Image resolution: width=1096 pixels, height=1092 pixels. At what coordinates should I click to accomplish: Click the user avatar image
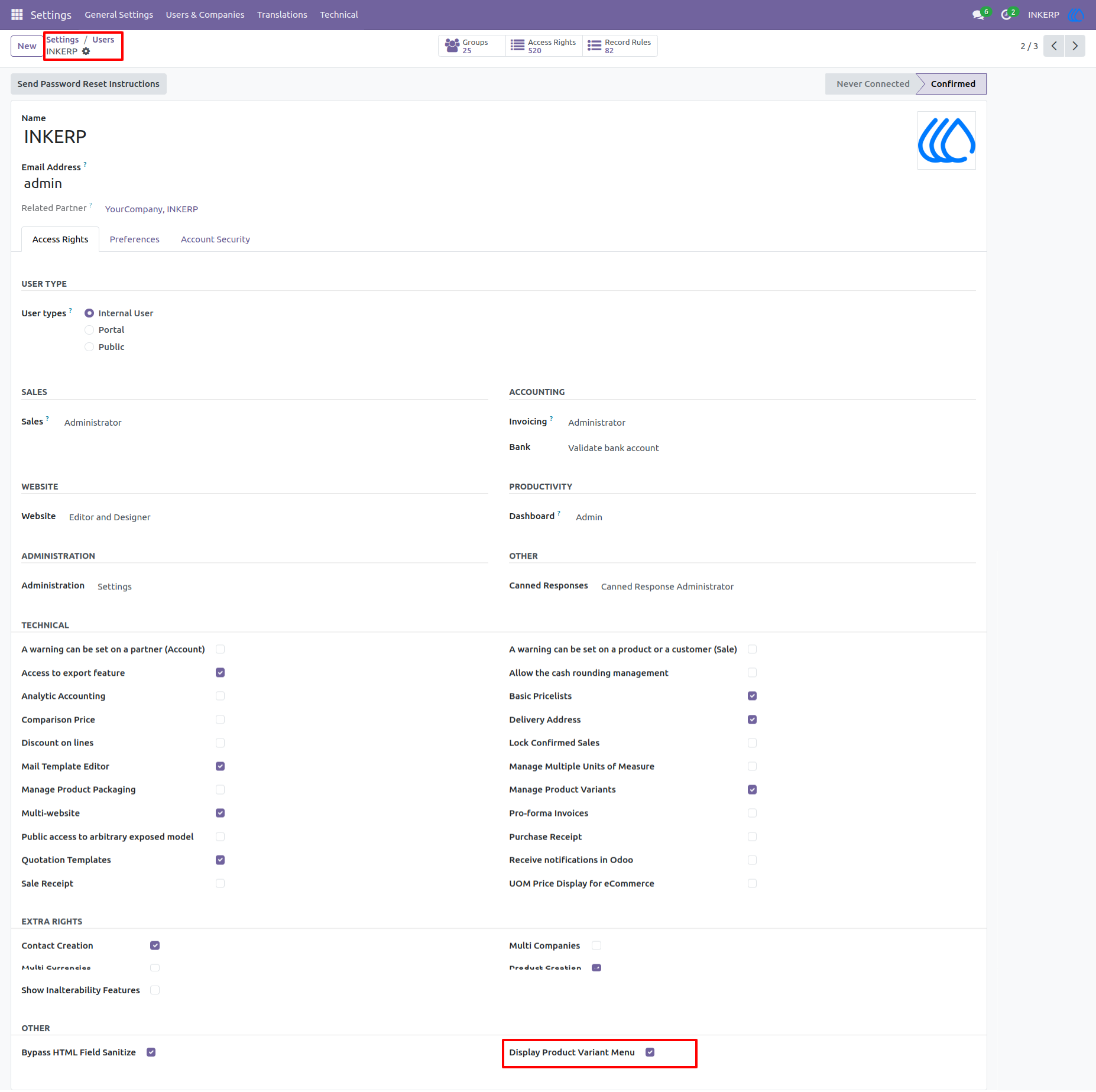click(946, 141)
